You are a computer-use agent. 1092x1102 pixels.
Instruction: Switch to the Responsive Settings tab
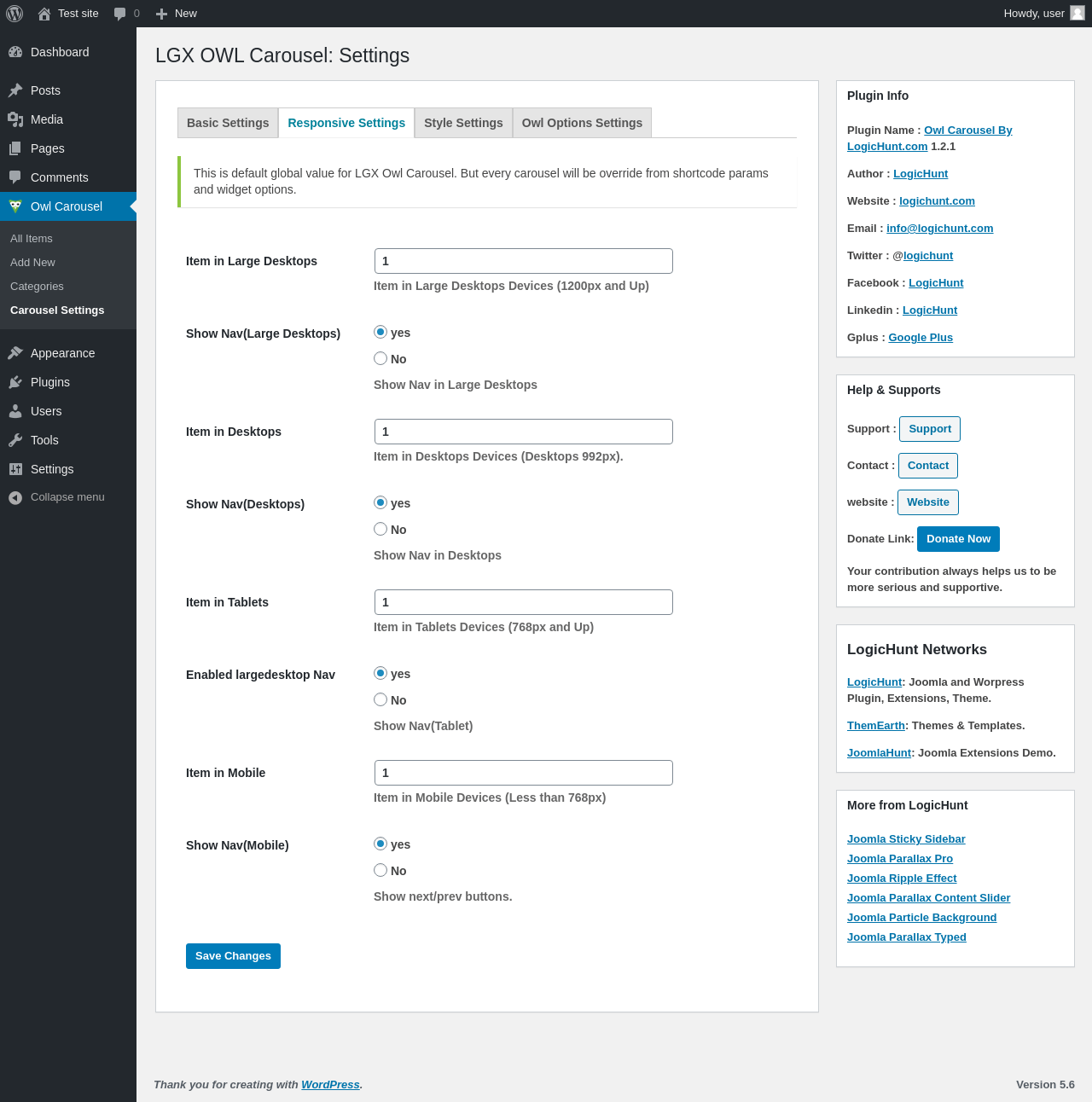pos(346,123)
